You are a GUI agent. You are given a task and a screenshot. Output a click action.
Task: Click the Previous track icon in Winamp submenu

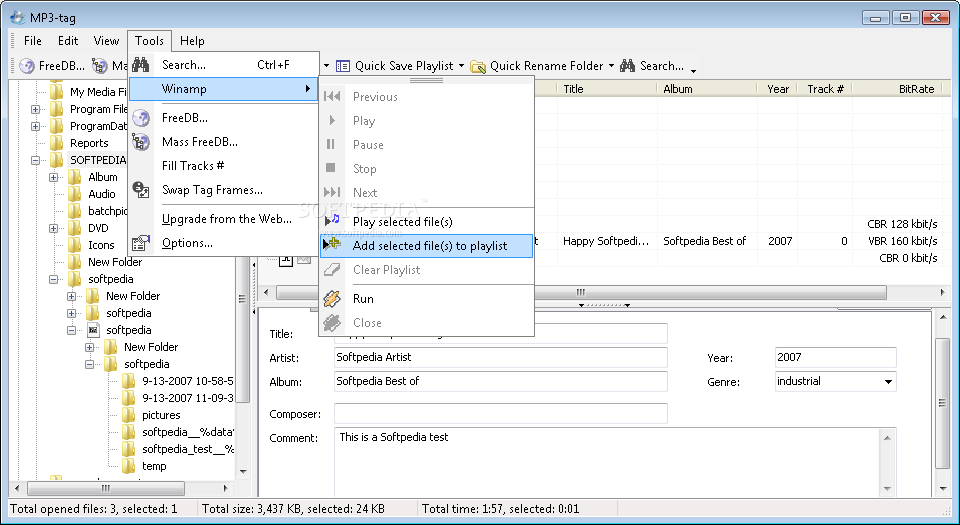(332, 96)
